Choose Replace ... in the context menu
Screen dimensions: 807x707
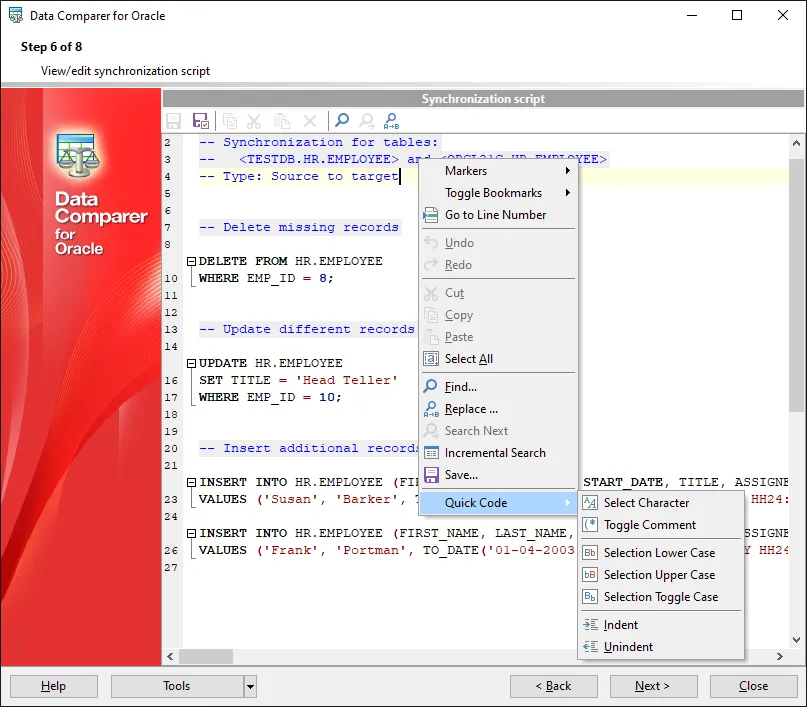[498, 409]
